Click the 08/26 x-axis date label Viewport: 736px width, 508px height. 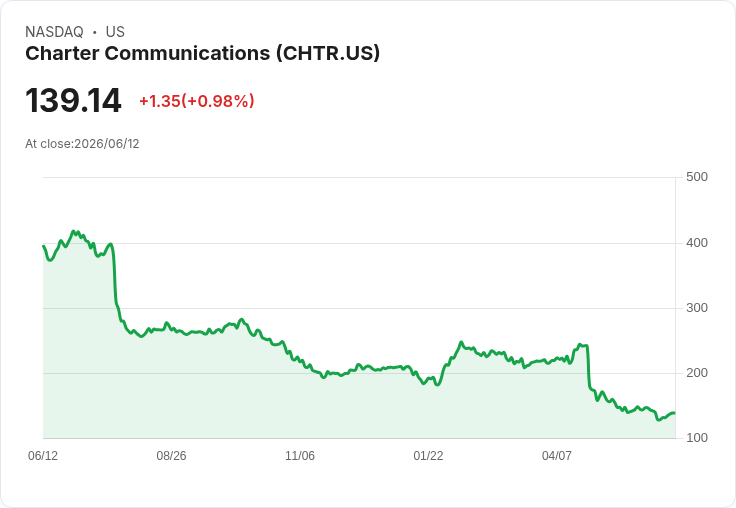point(171,455)
